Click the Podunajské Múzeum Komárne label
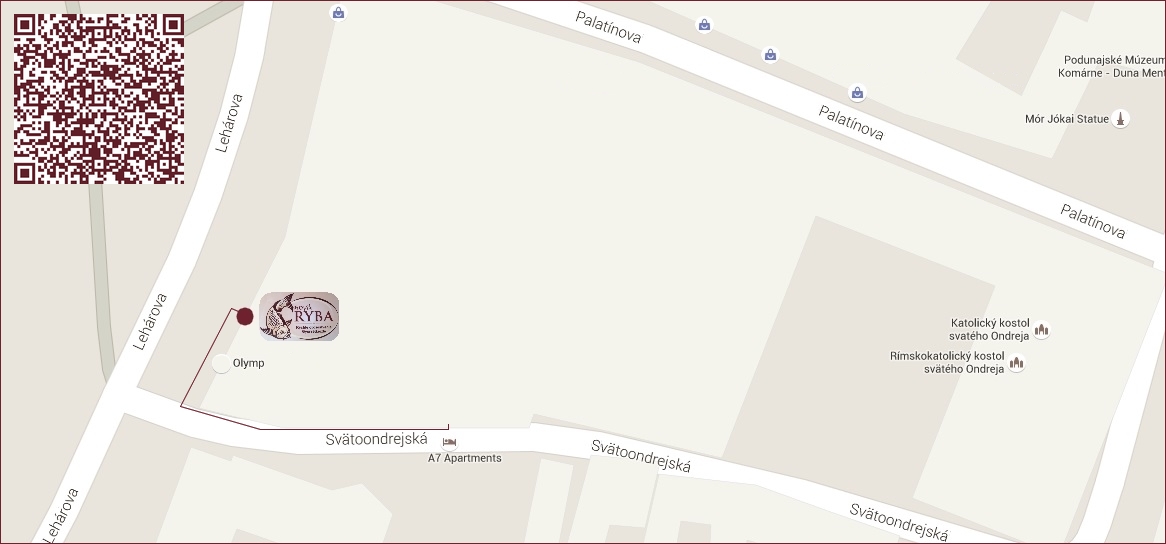1166x544 pixels. pos(1112,66)
